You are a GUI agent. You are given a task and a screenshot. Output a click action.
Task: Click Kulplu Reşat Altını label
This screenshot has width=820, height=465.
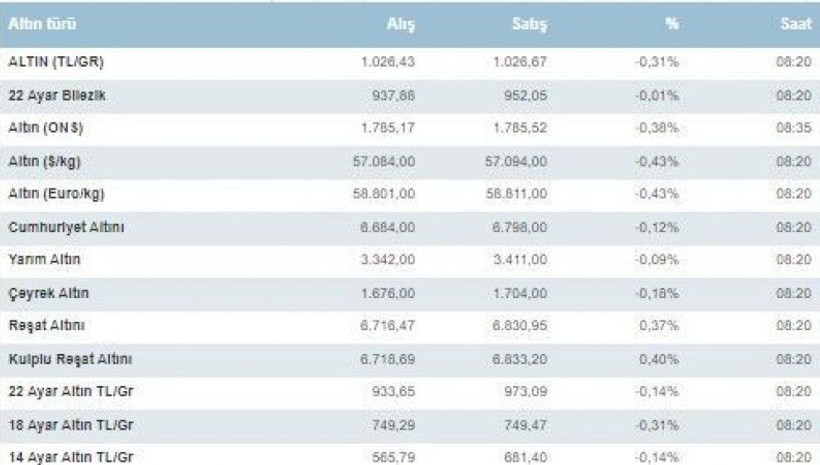(70, 359)
